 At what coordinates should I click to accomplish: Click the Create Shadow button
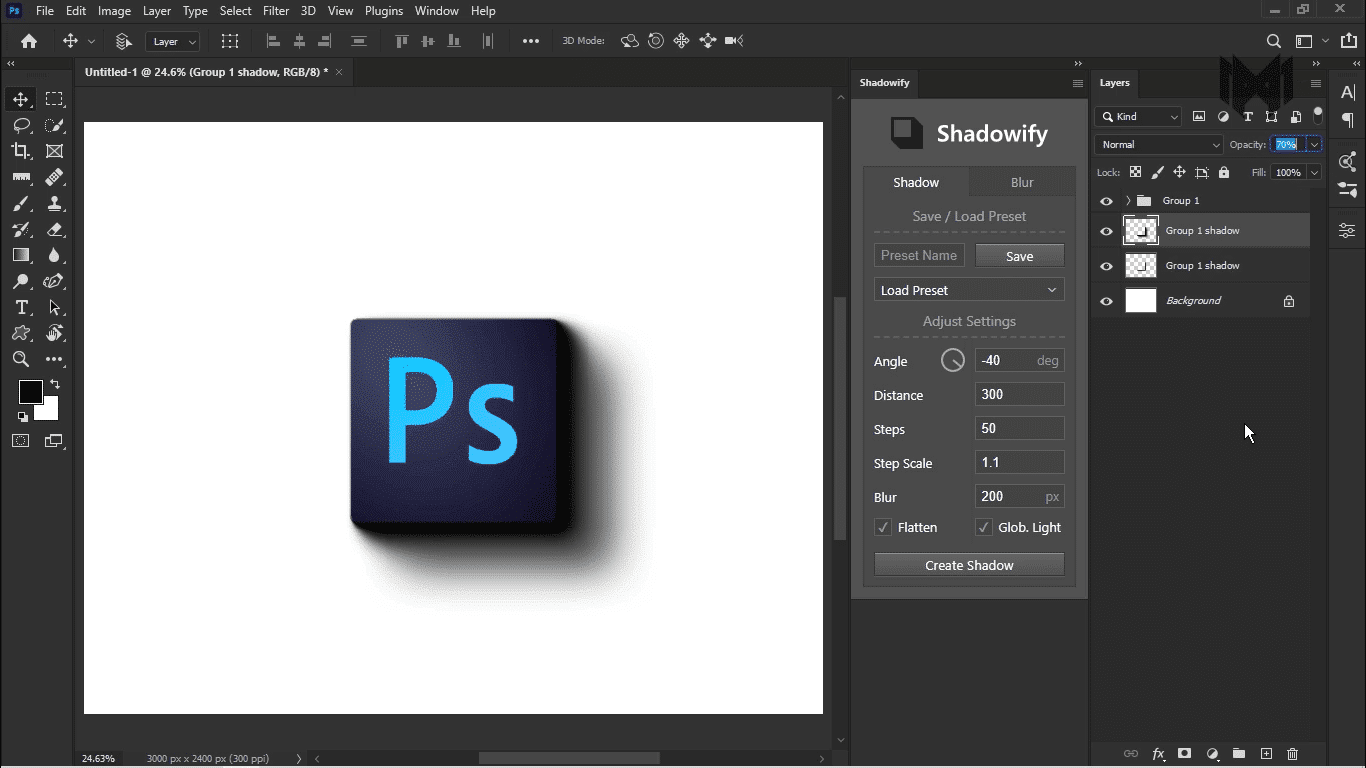coord(969,565)
